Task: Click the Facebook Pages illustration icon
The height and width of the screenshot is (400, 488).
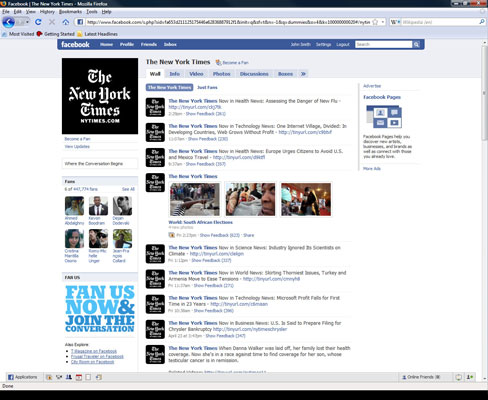Action: point(384,117)
